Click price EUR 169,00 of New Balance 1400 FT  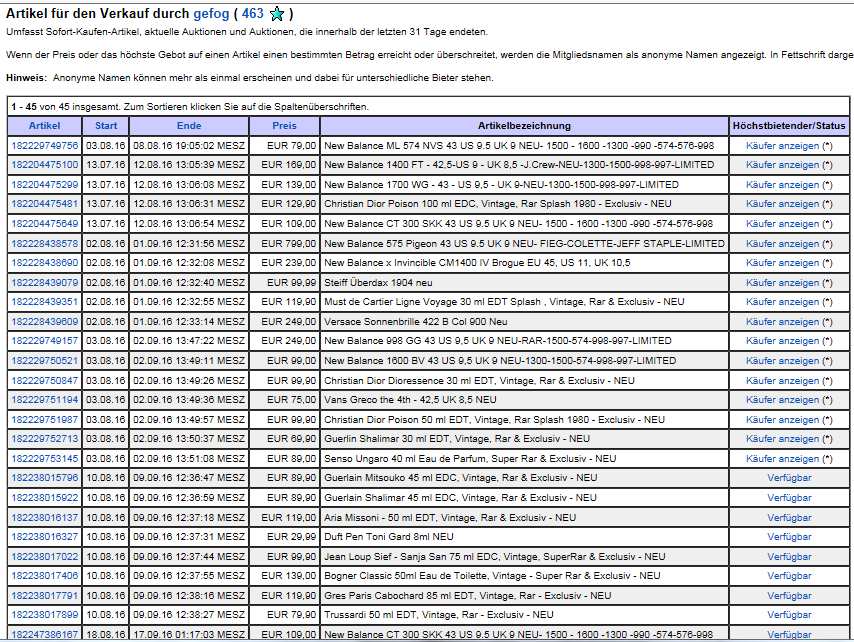[289, 165]
